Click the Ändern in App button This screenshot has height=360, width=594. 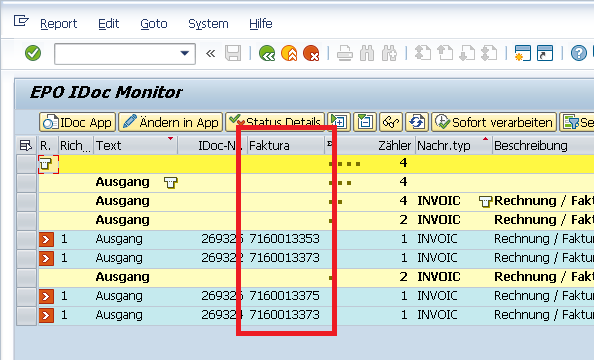[170, 122]
